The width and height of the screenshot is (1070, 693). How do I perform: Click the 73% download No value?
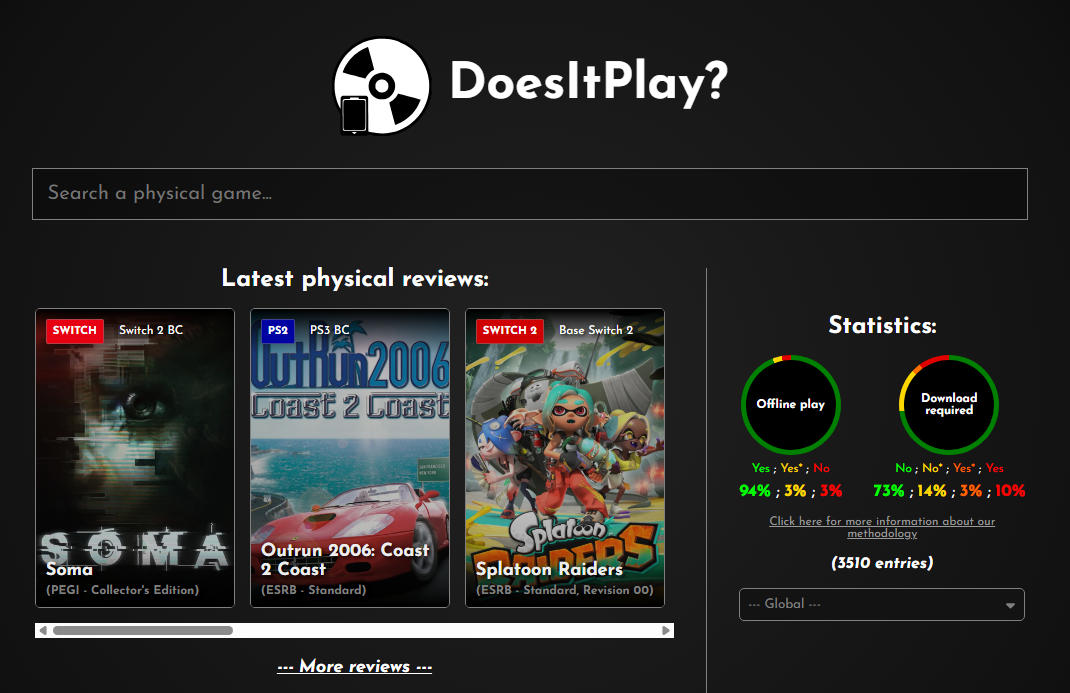888,491
